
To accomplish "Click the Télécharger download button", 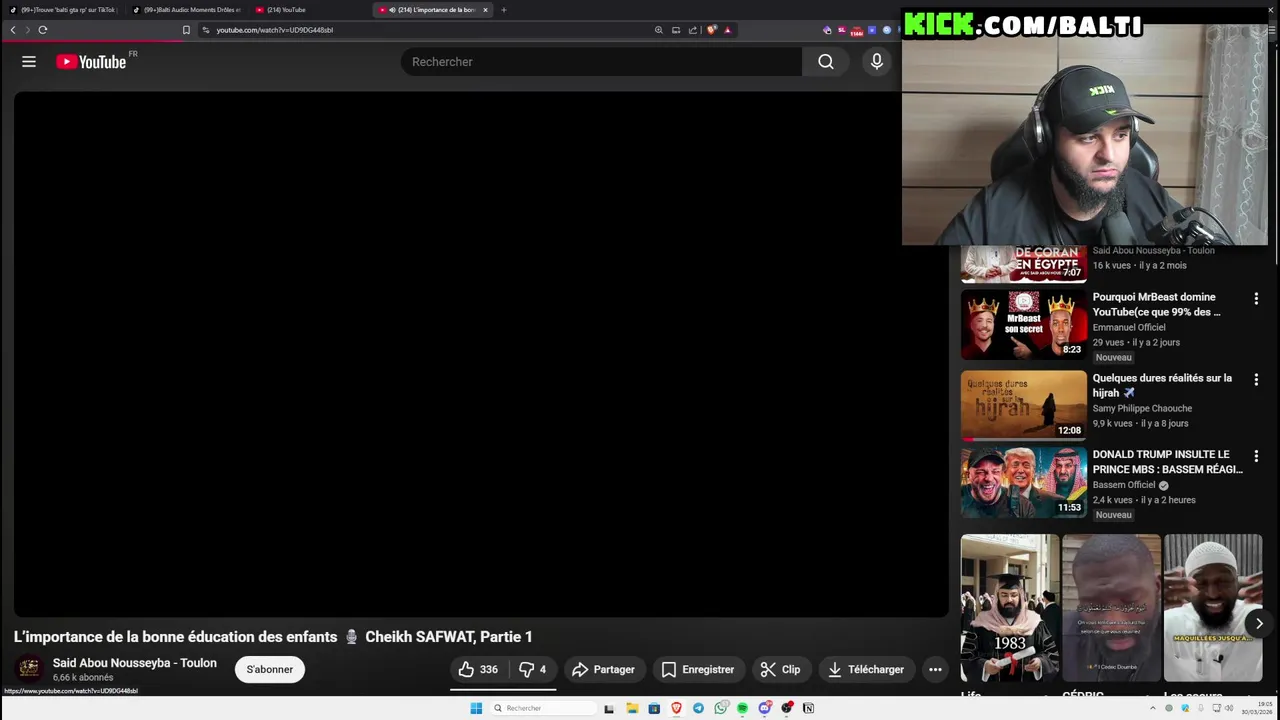I will [866, 669].
